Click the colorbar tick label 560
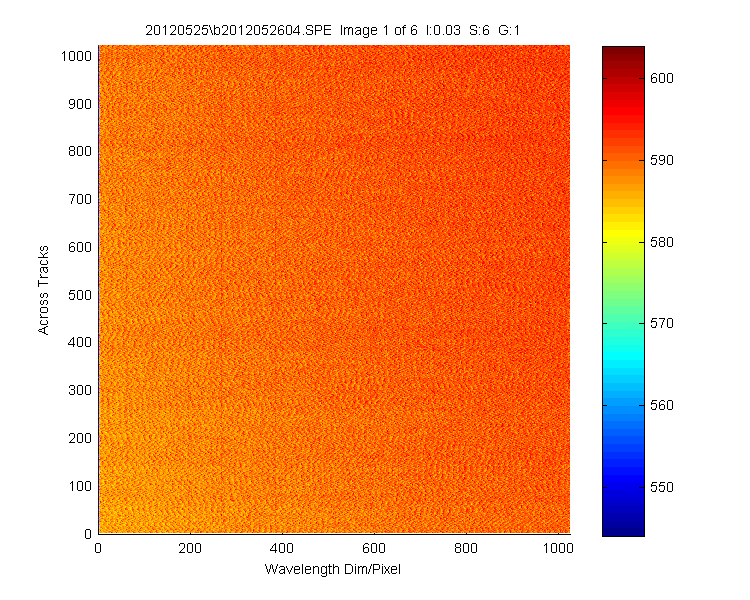Screen dimensions: 750x600 662,405
